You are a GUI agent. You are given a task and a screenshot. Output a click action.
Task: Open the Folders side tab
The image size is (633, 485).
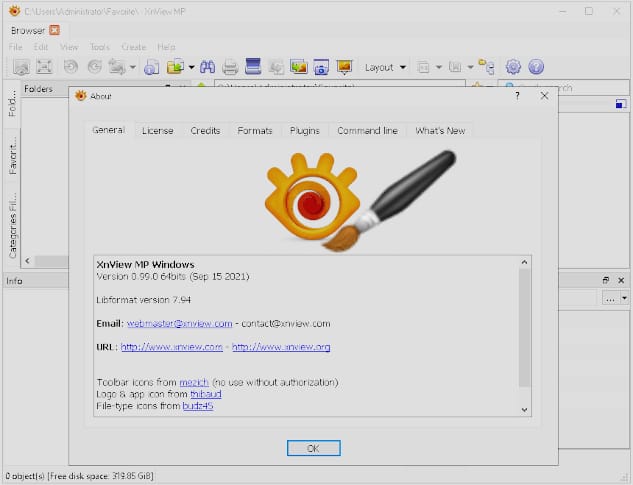[x=12, y=104]
